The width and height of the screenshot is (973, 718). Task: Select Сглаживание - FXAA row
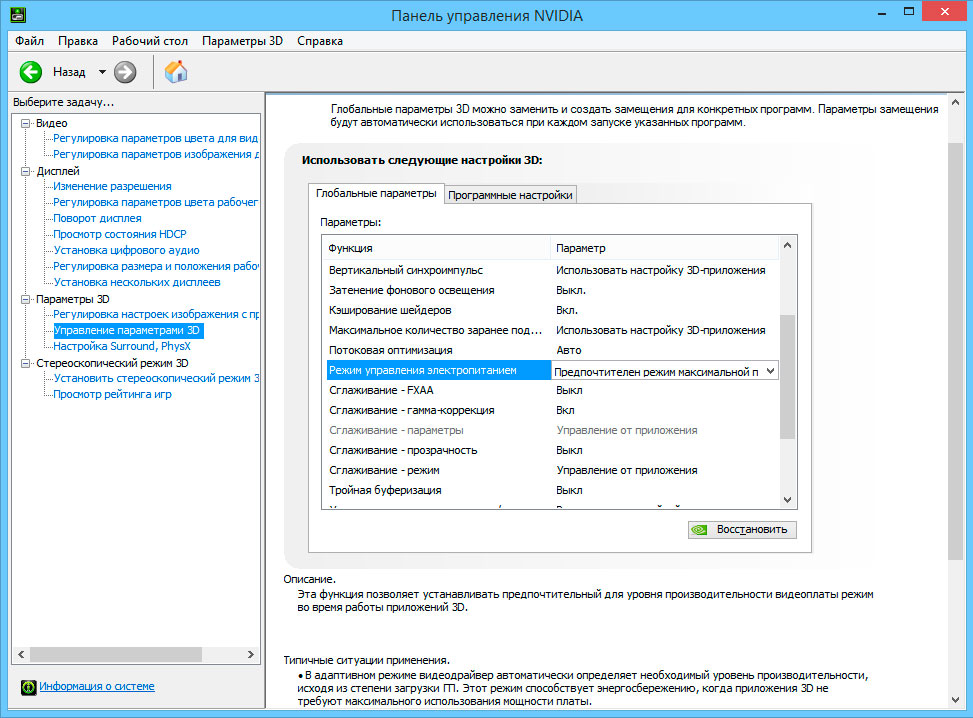pos(550,390)
